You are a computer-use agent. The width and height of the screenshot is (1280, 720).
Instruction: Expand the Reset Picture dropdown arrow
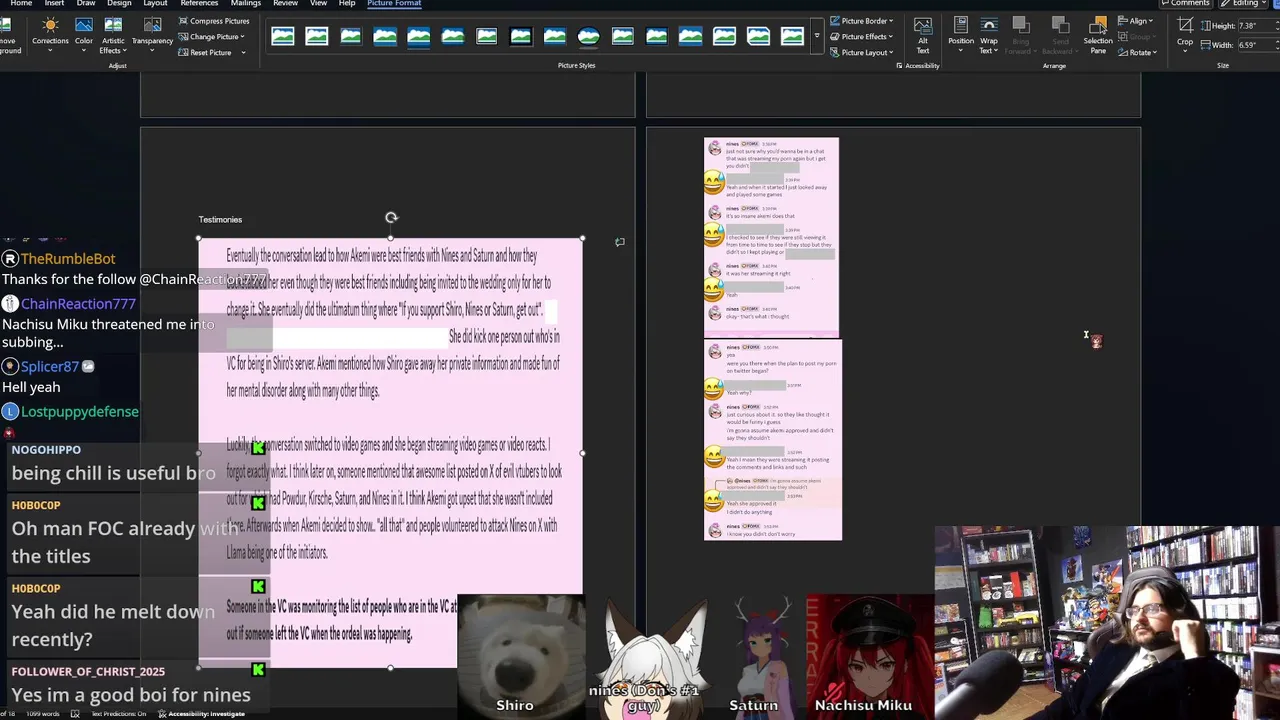[x=243, y=52]
